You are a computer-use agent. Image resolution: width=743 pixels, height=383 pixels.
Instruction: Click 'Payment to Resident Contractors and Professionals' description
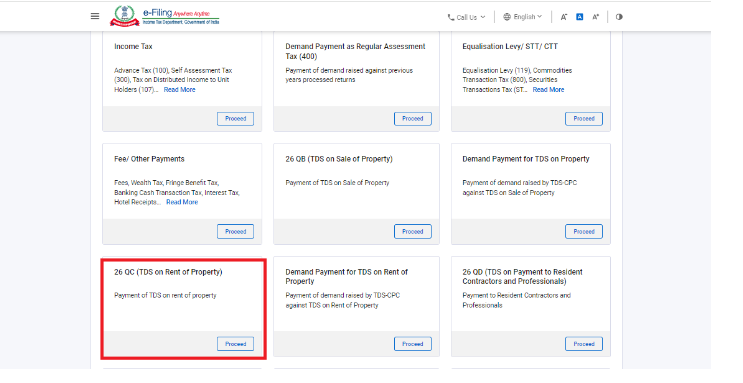point(516,300)
